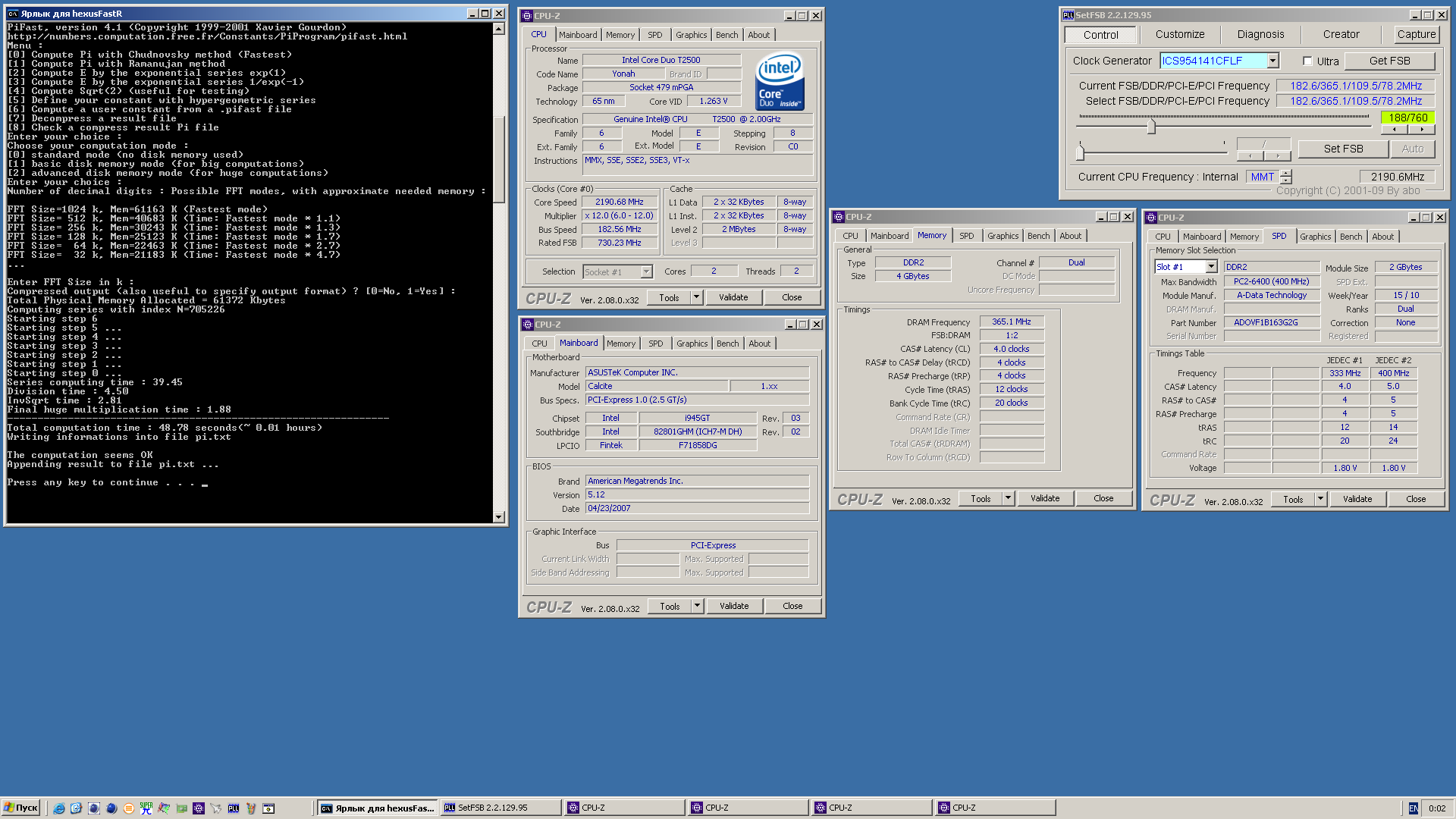Click system tray clock 0:02

1436,808
